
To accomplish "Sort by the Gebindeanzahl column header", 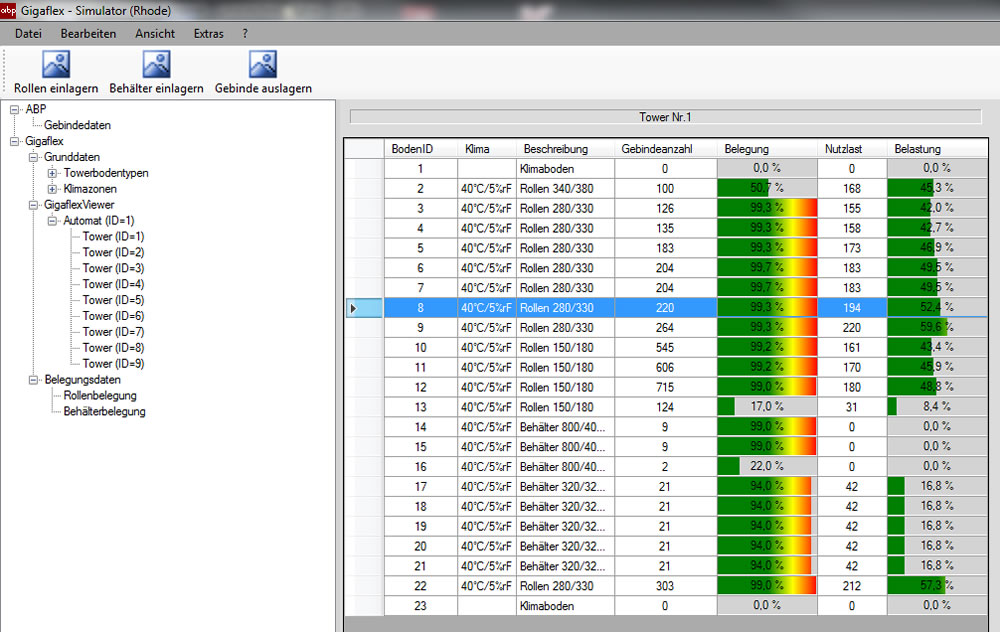I will [665, 149].
